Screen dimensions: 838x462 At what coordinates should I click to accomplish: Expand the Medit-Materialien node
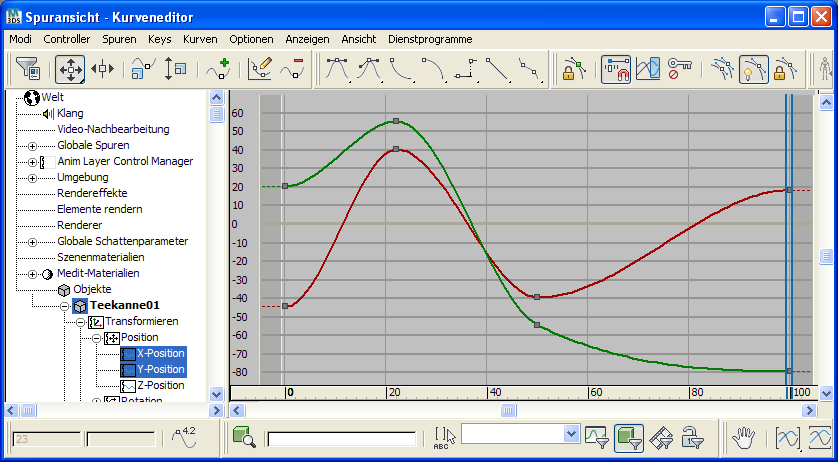[33, 274]
